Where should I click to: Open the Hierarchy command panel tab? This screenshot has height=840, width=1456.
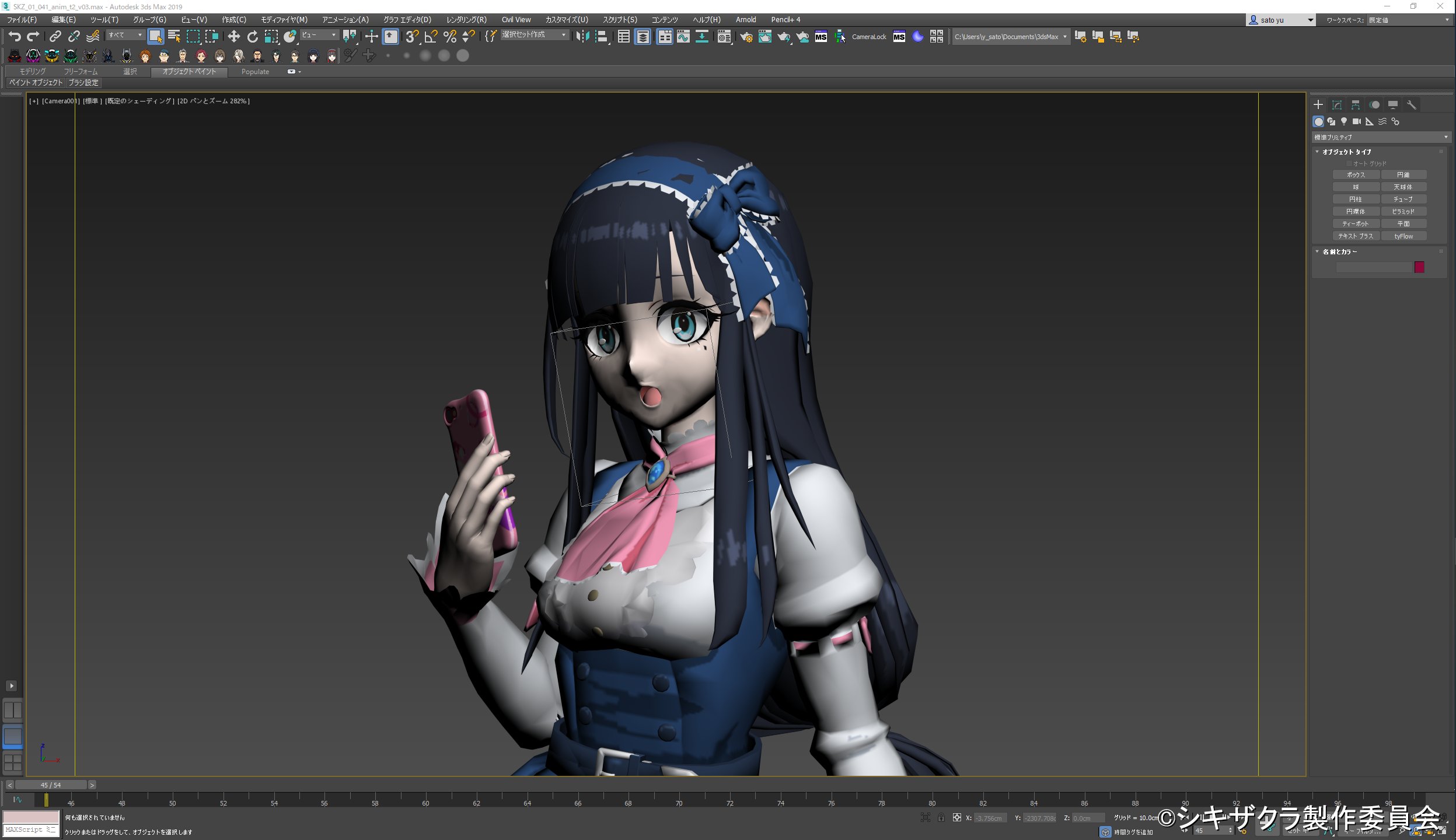1355,105
